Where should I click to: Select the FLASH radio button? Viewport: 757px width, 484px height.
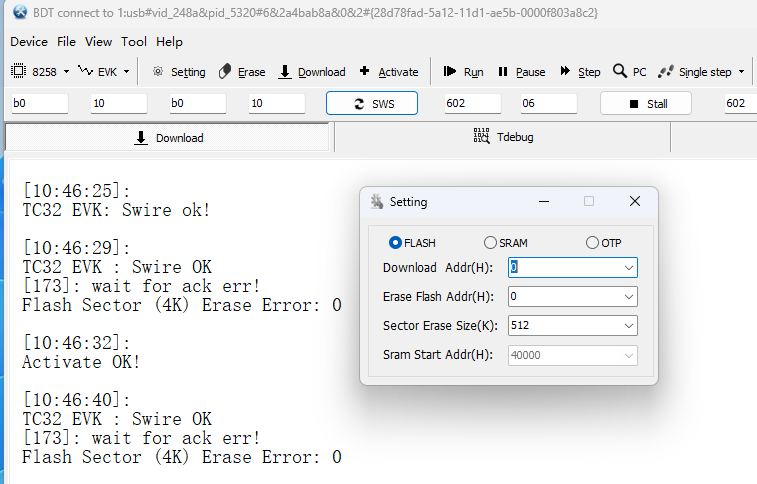click(396, 243)
